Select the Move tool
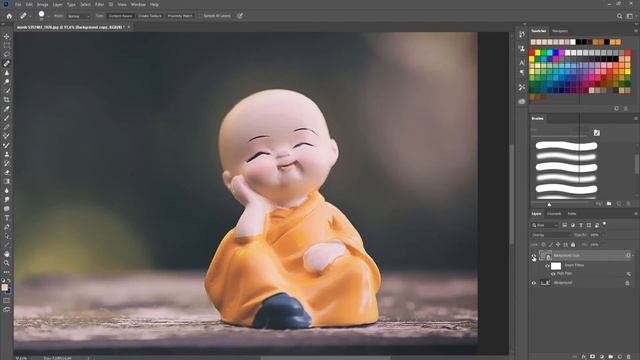The height and width of the screenshot is (360, 640). (x=7, y=36)
